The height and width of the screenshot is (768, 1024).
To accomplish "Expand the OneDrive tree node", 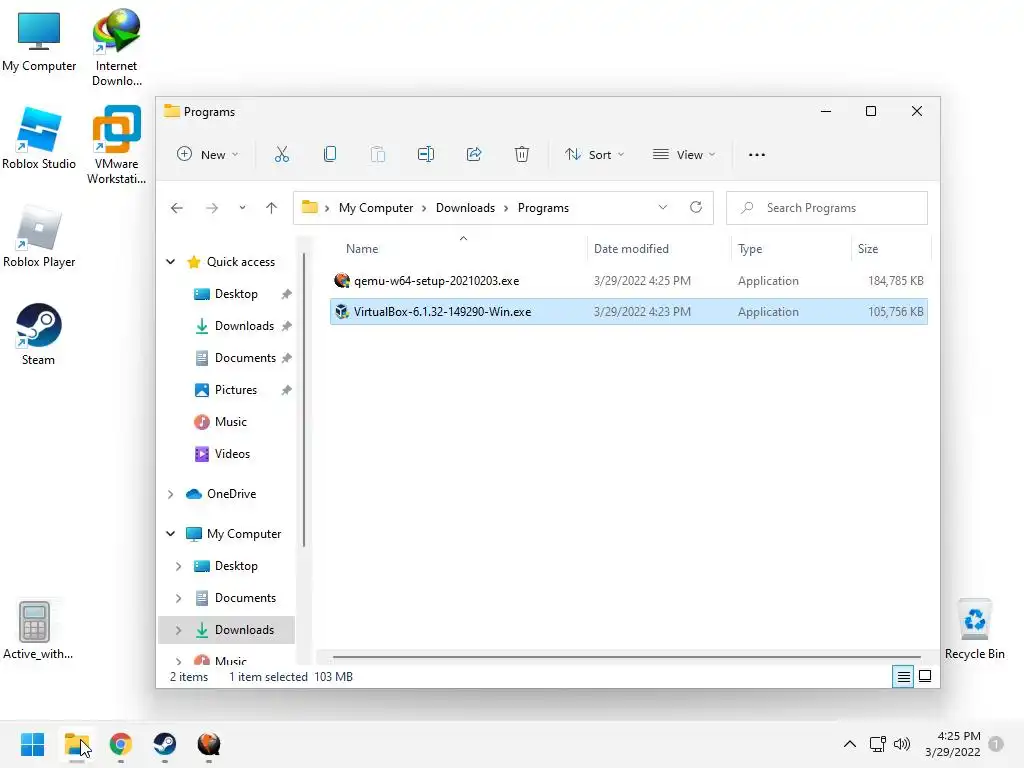I will click(x=170, y=494).
